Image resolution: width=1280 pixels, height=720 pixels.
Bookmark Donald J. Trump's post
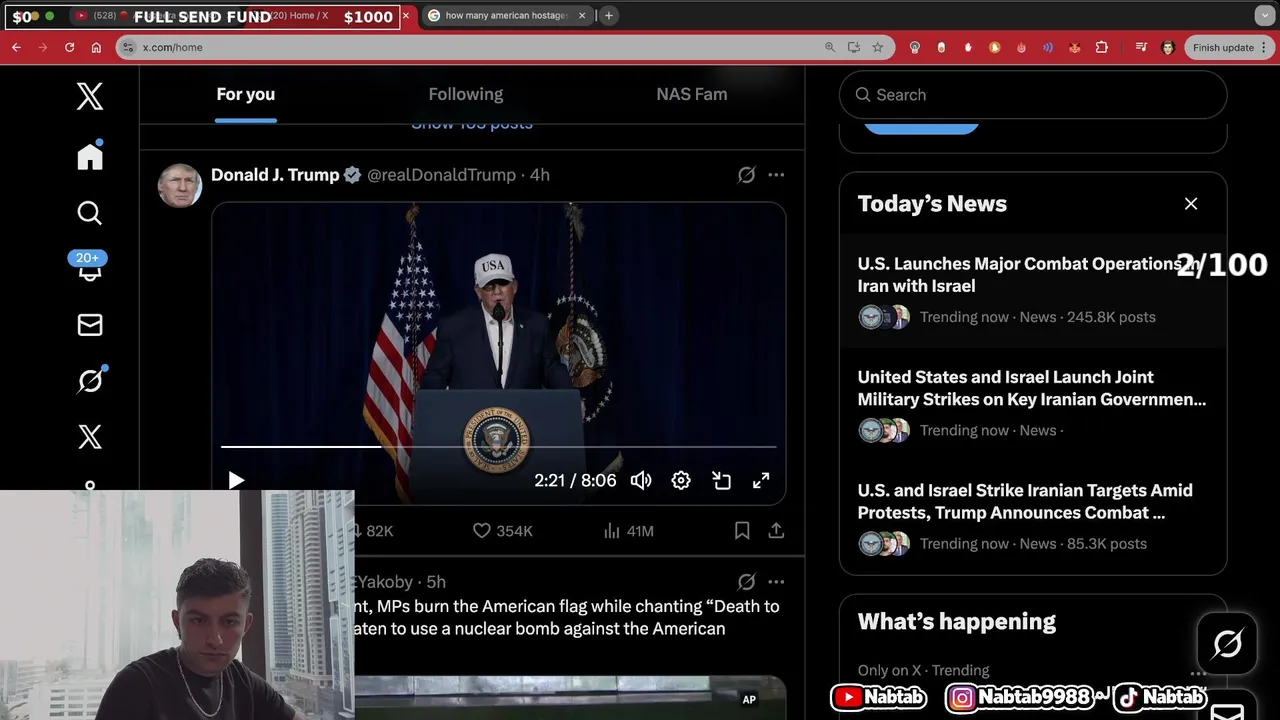pyautogui.click(x=742, y=531)
